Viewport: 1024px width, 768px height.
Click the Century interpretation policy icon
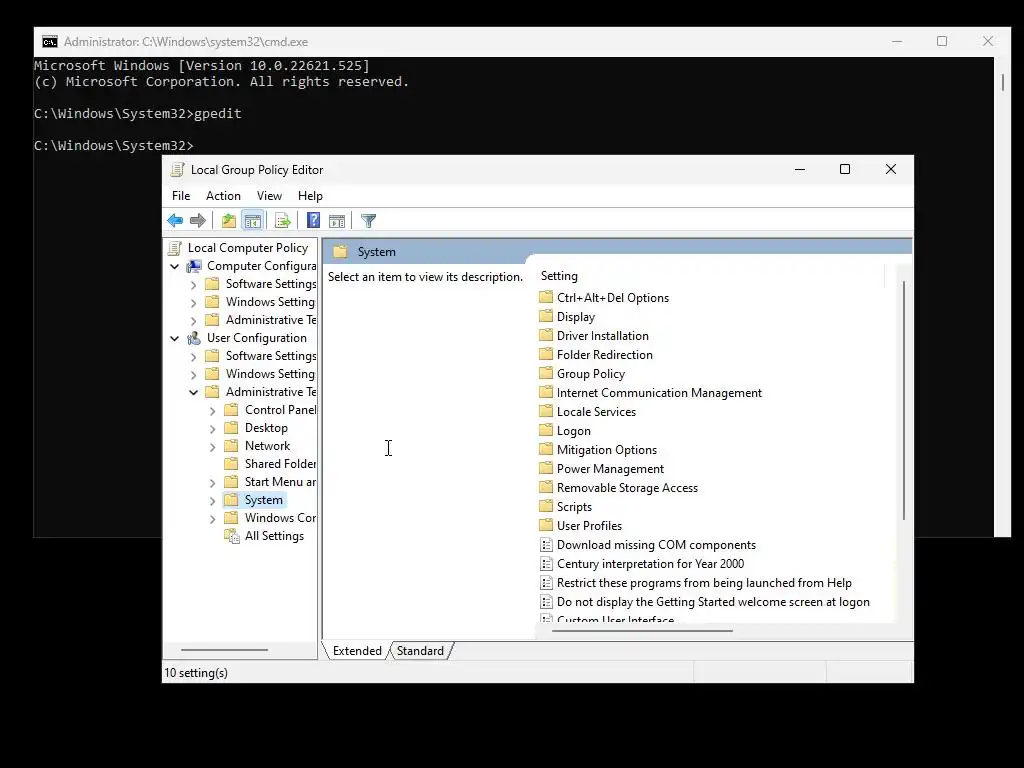[x=547, y=564]
